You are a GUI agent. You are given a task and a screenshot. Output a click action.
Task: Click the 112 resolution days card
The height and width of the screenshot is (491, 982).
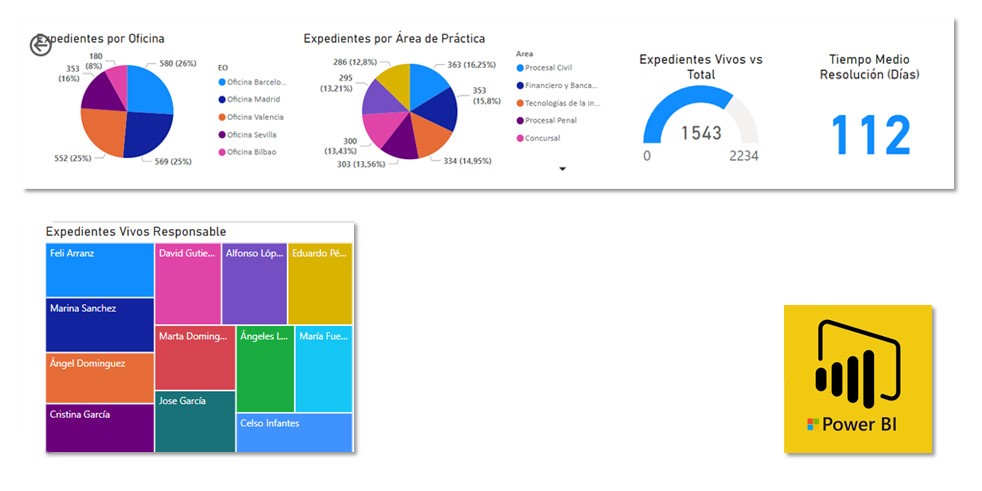[x=870, y=135]
